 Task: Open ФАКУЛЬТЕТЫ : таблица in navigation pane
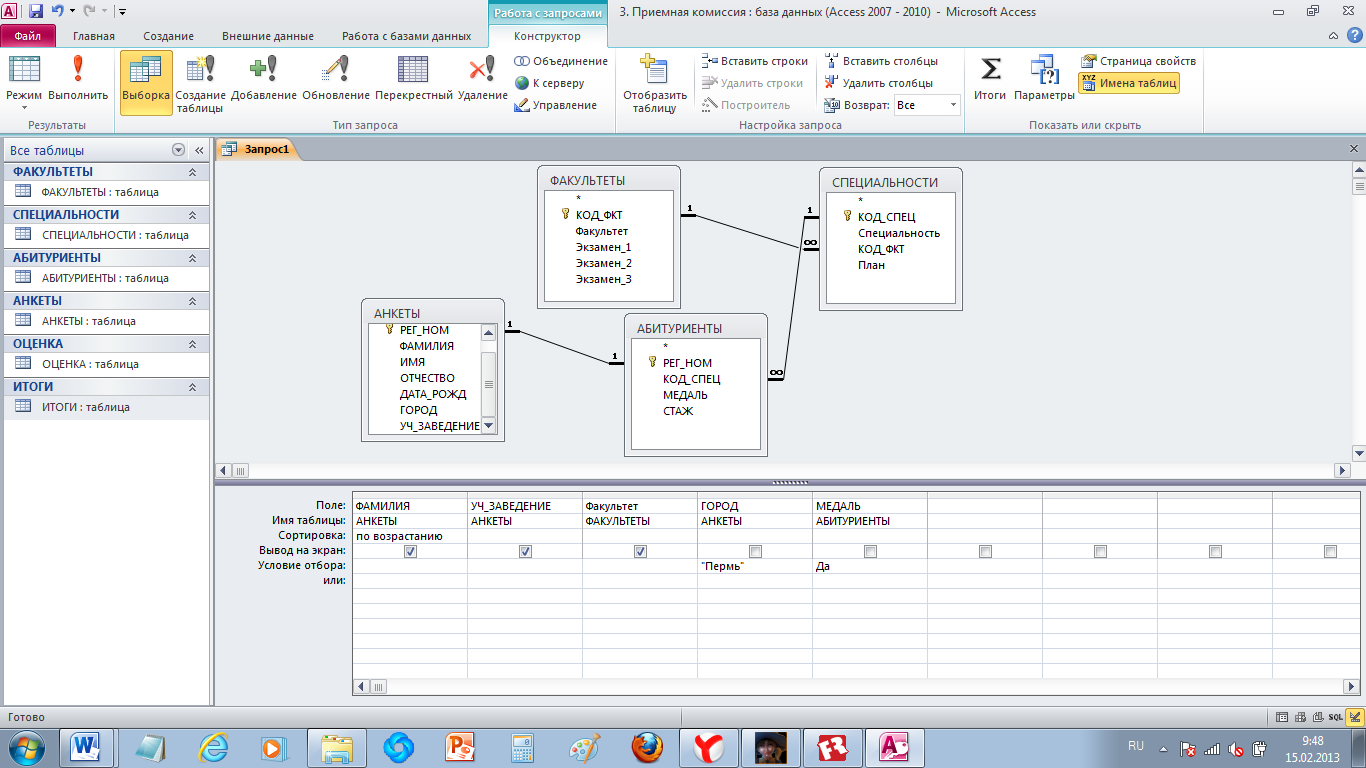pos(106,192)
